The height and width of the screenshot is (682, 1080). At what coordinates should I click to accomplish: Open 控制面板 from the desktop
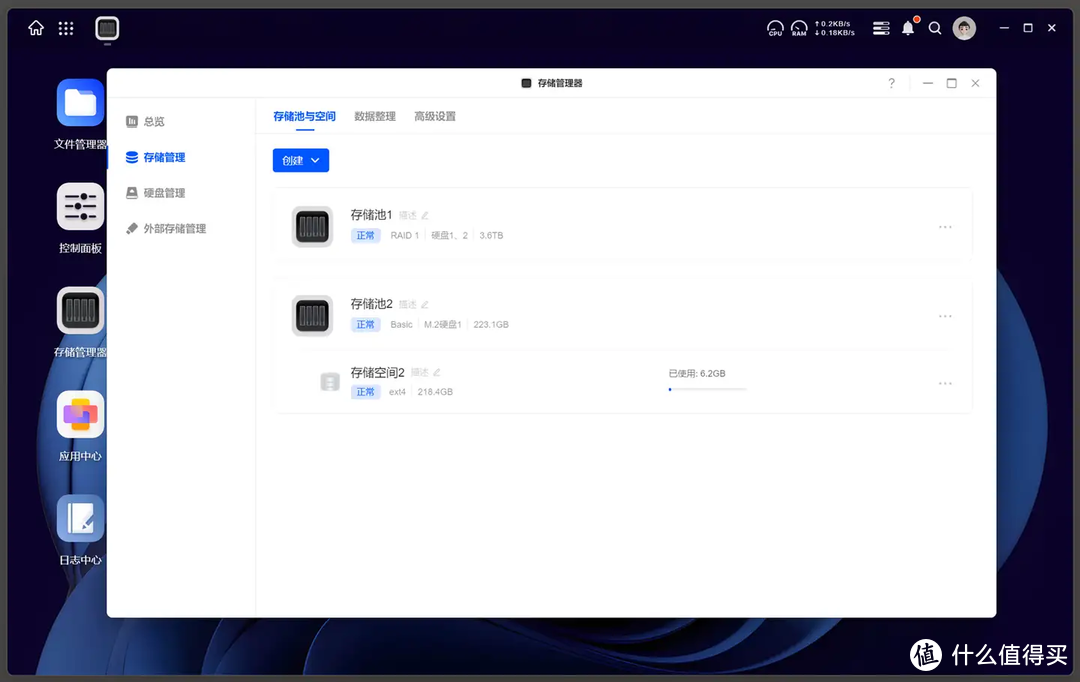[x=79, y=206]
